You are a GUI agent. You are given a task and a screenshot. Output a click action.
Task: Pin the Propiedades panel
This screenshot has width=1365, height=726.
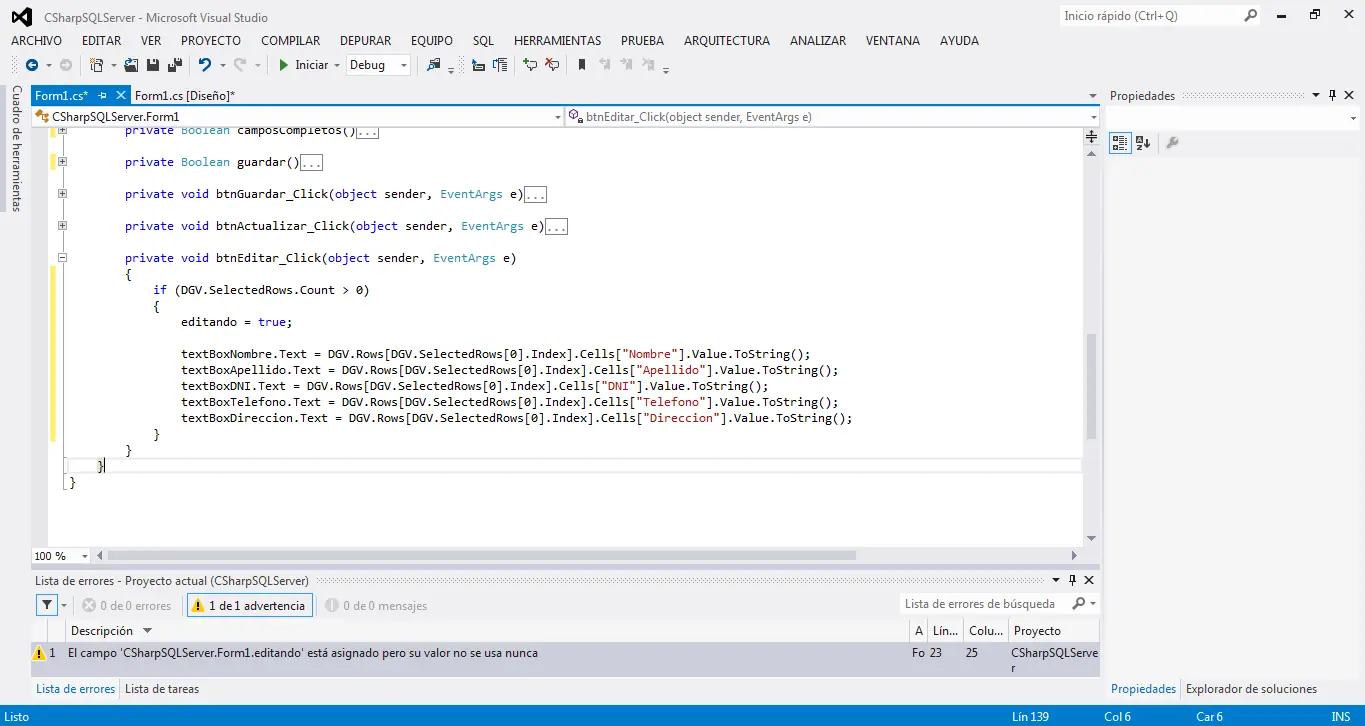pyautogui.click(x=1332, y=96)
